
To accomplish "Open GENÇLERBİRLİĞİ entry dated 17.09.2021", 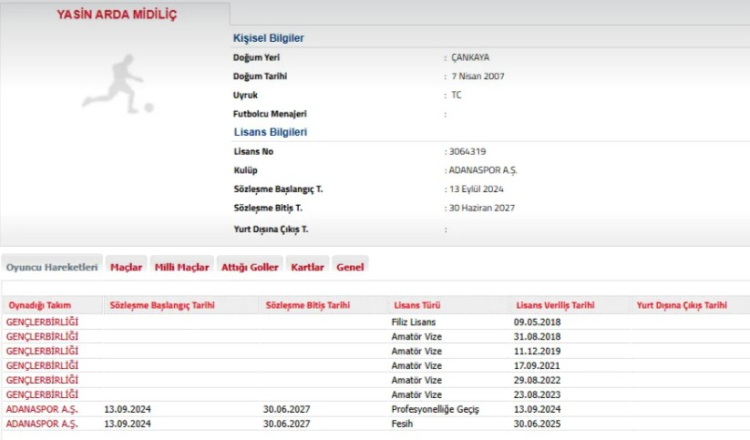I will [42, 366].
